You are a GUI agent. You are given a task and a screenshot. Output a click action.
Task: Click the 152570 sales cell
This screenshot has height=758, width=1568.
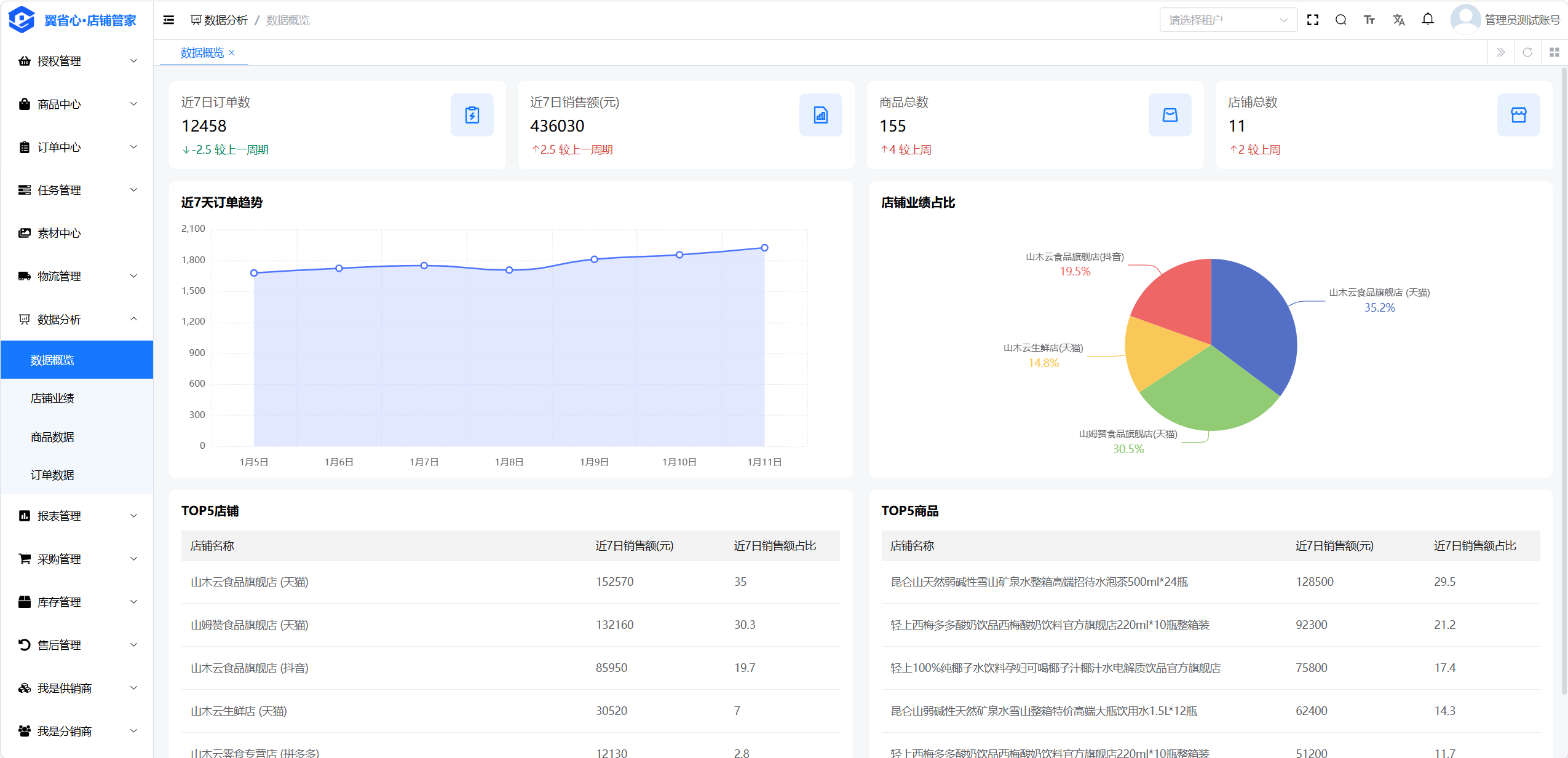(614, 582)
